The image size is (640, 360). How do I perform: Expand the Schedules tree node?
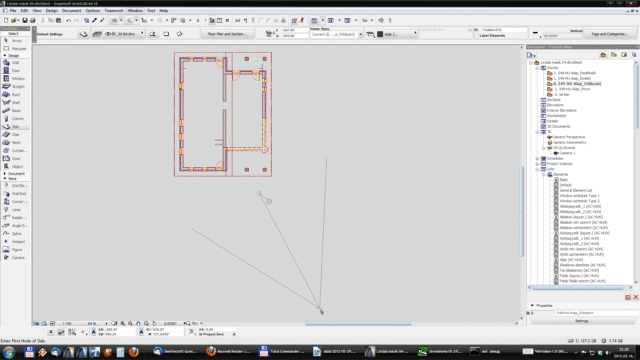[537, 158]
